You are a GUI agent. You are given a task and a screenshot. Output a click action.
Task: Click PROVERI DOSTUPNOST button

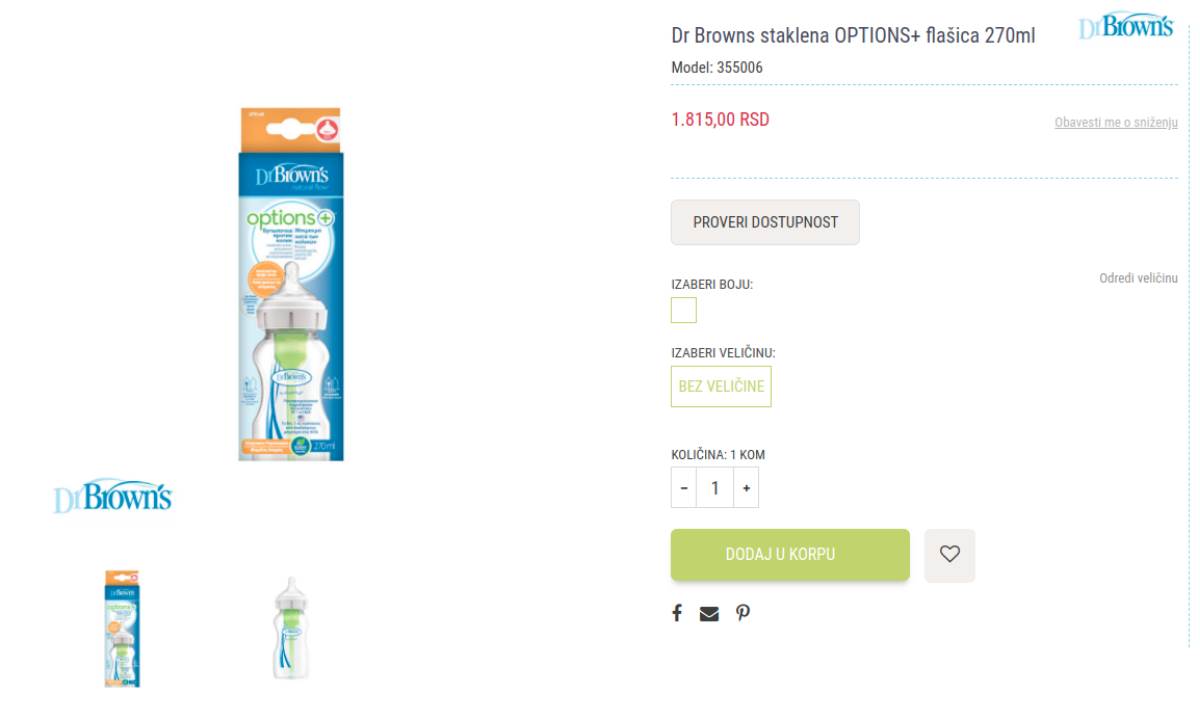click(765, 222)
